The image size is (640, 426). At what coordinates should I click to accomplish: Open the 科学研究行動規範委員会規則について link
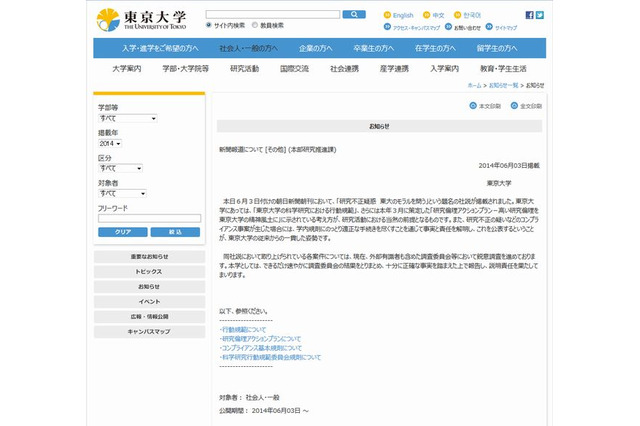point(270,357)
